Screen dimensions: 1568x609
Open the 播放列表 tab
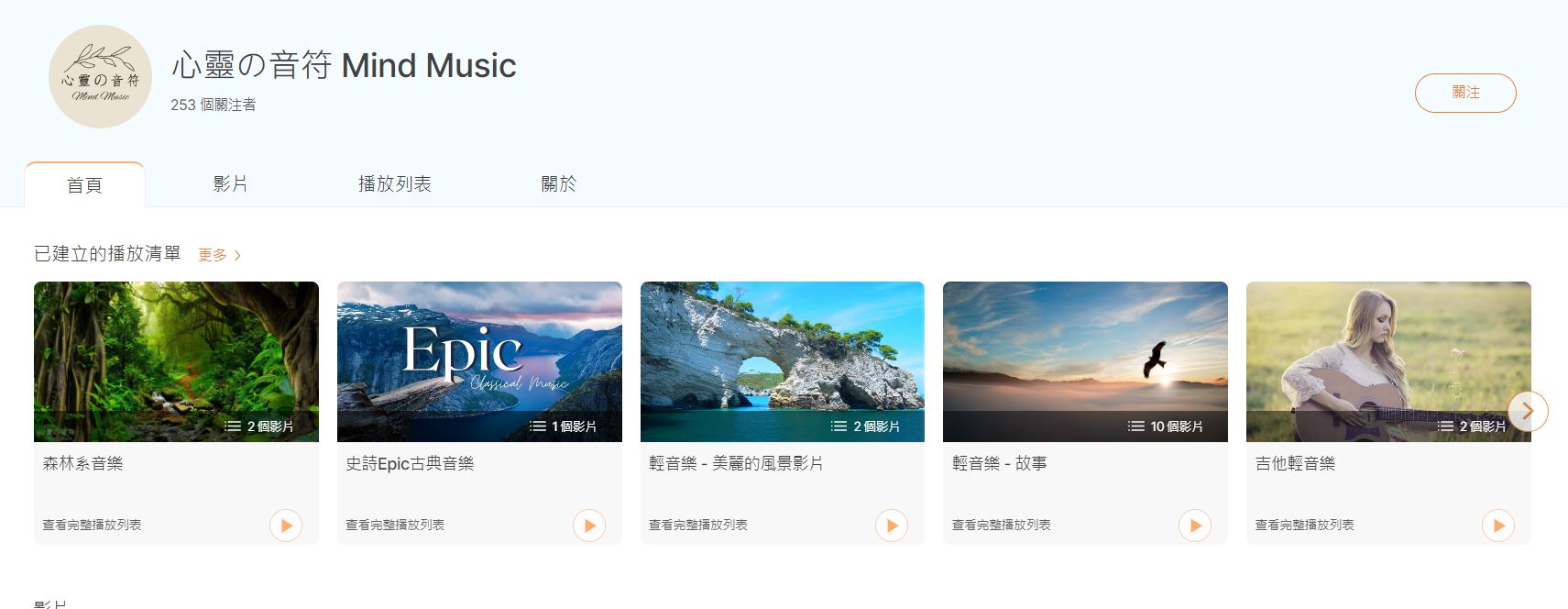click(x=394, y=184)
